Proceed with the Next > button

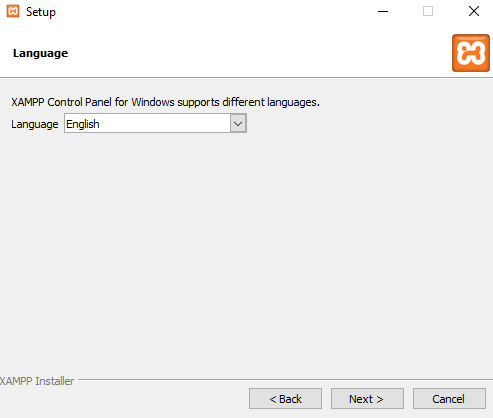click(367, 398)
